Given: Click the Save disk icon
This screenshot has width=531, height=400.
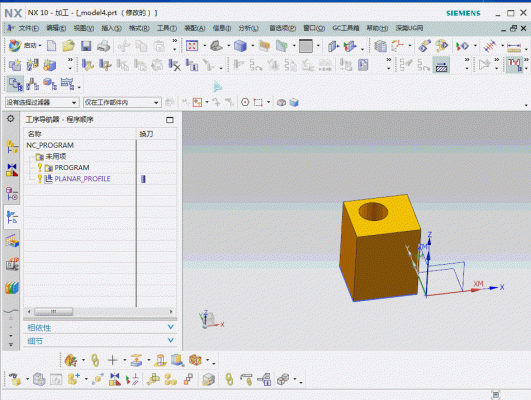Looking at the screenshot, I should pos(86,46).
